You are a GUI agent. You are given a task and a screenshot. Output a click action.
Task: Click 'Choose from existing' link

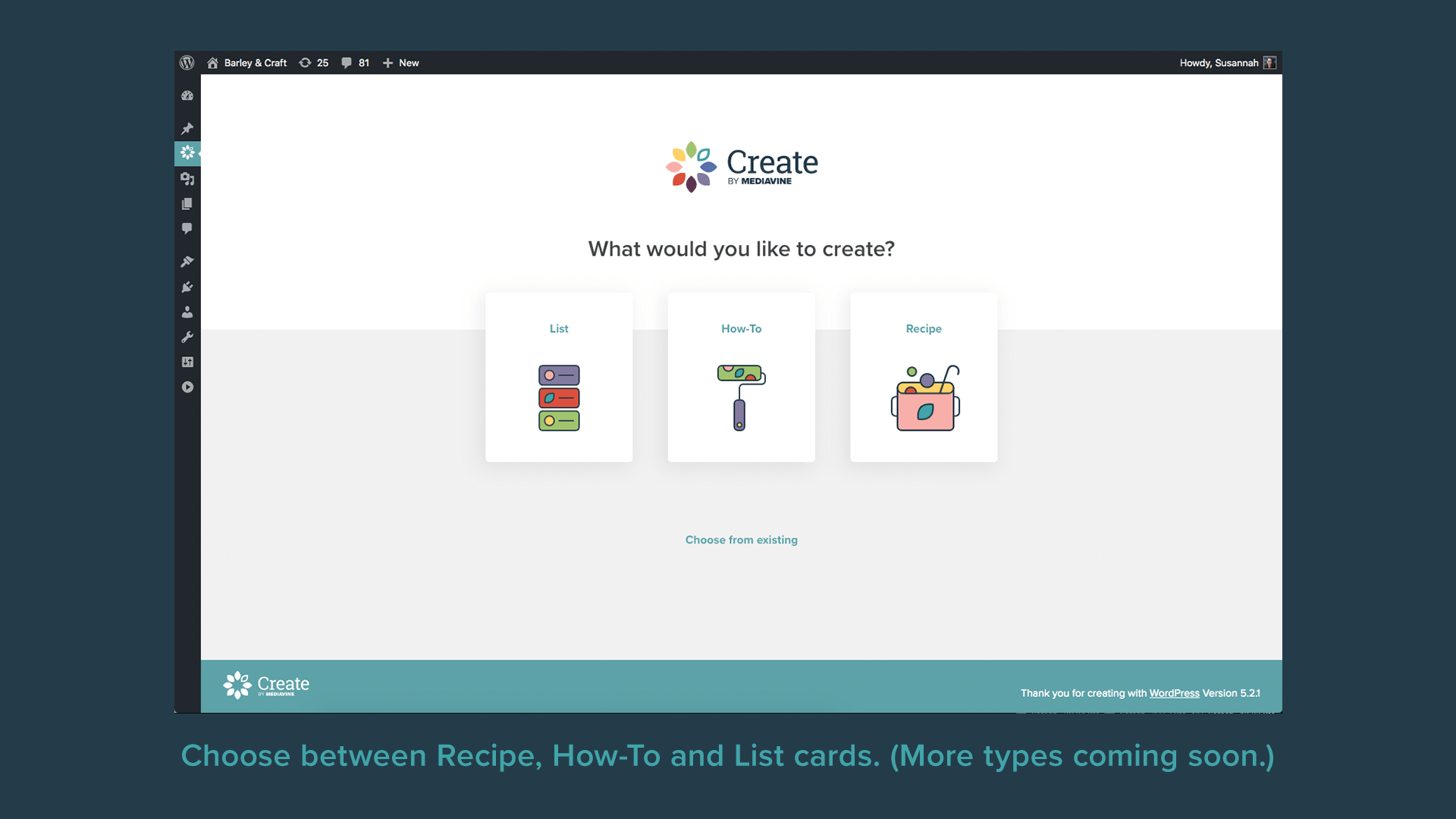click(x=741, y=540)
